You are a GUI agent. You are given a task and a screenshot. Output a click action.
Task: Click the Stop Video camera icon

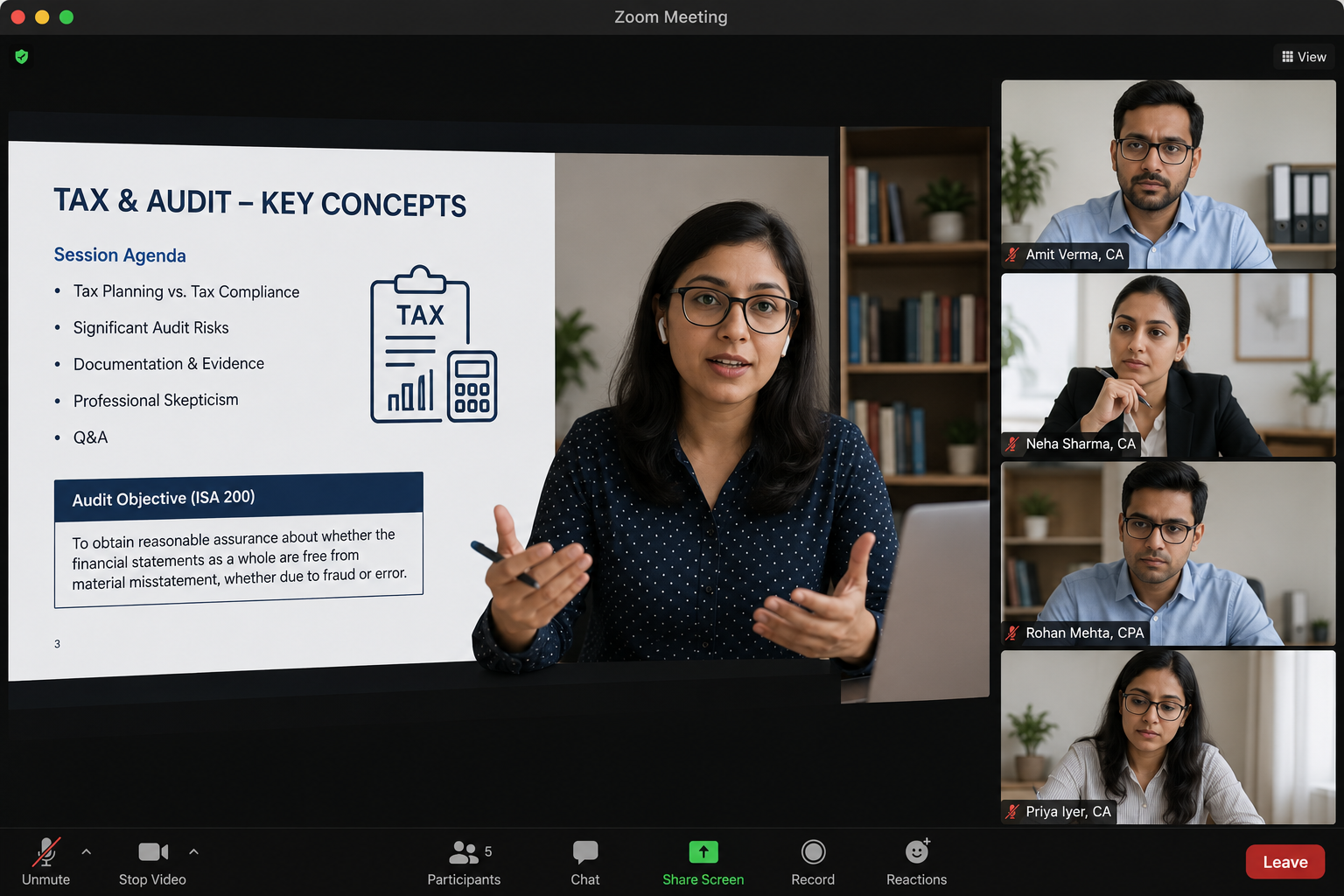pos(153,851)
